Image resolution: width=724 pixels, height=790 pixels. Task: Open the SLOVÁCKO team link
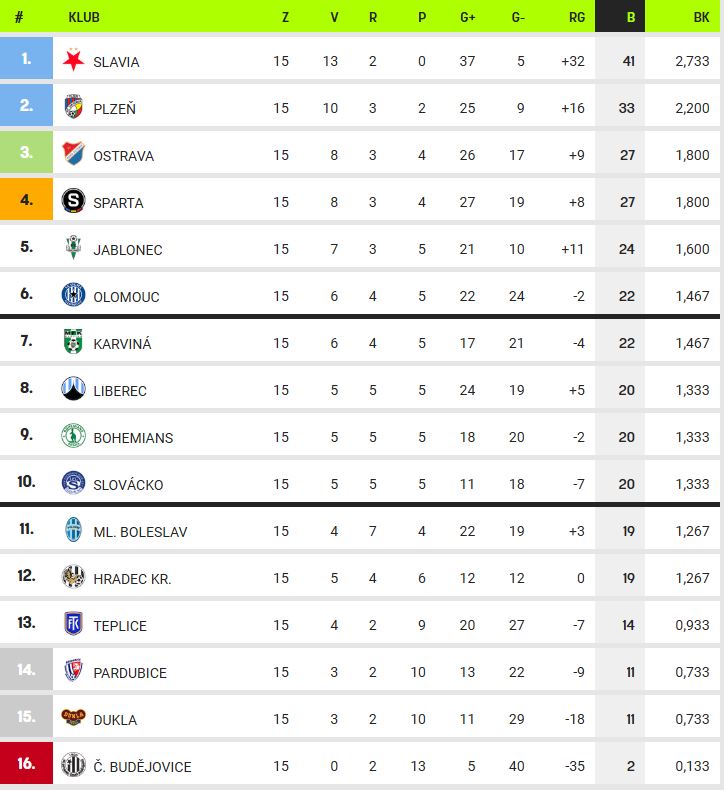(128, 485)
